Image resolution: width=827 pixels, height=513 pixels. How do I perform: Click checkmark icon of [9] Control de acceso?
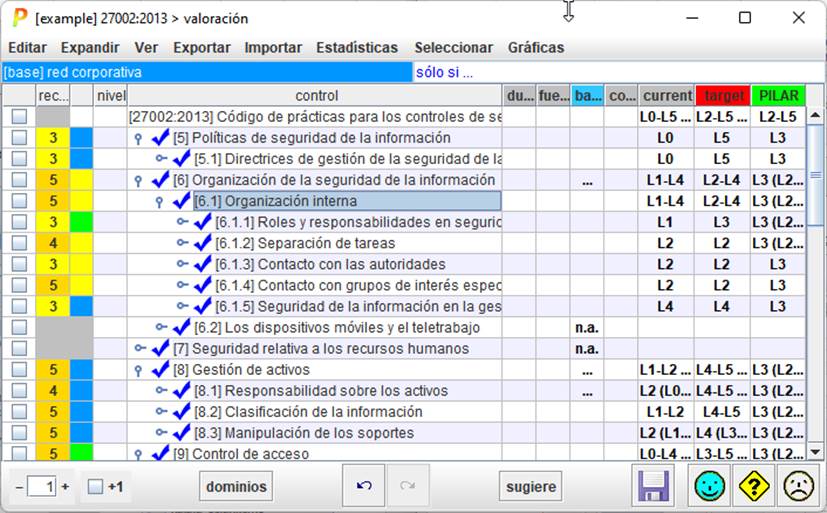(160, 453)
